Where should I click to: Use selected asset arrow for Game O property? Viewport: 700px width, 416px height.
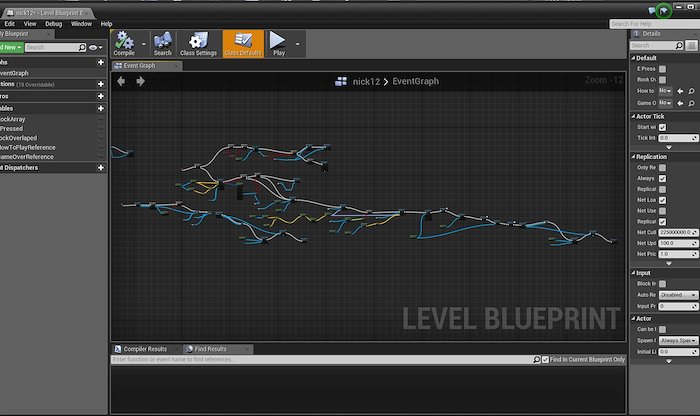[680, 103]
